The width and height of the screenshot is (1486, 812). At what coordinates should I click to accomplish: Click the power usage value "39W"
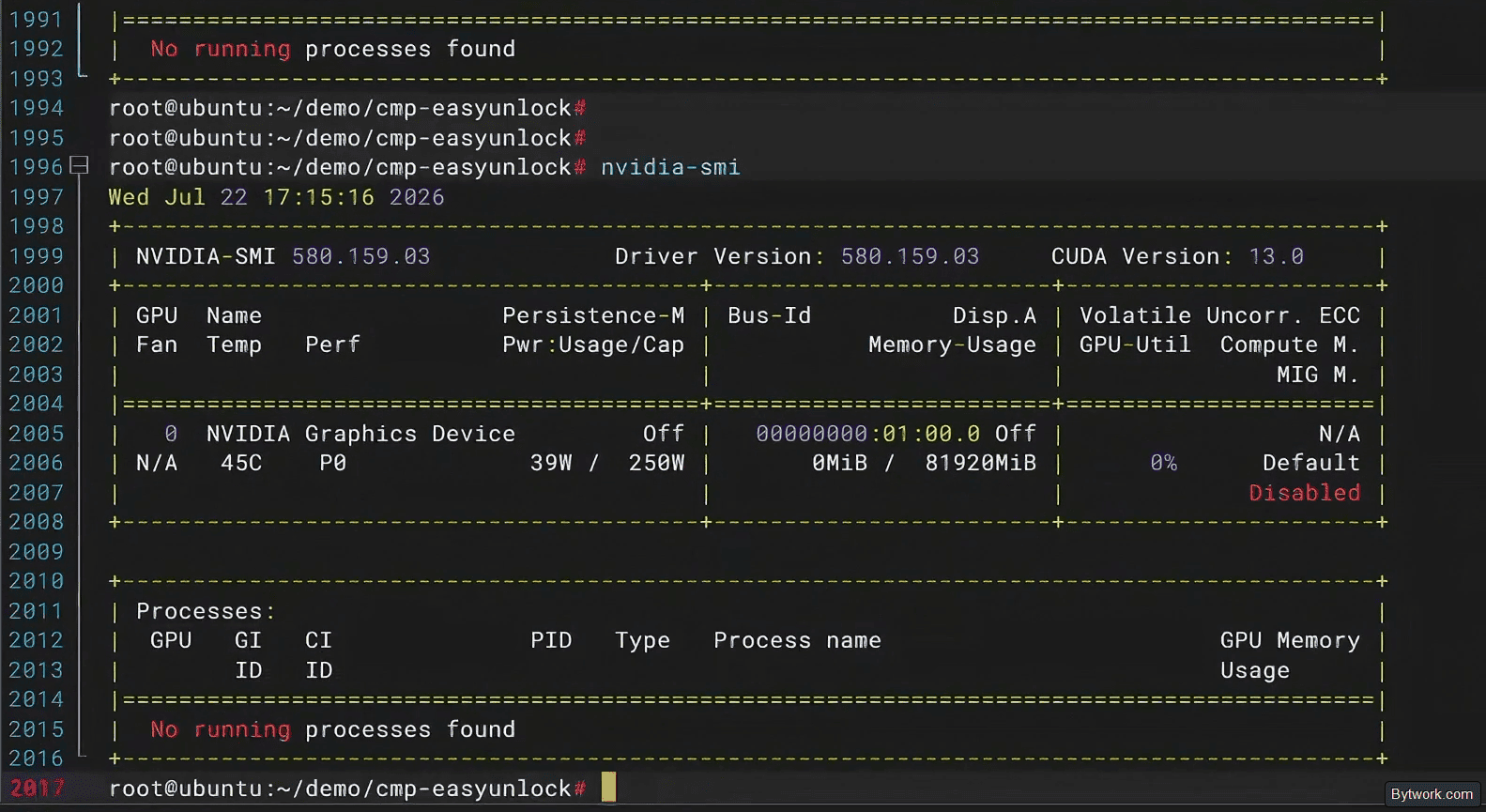pos(551,463)
